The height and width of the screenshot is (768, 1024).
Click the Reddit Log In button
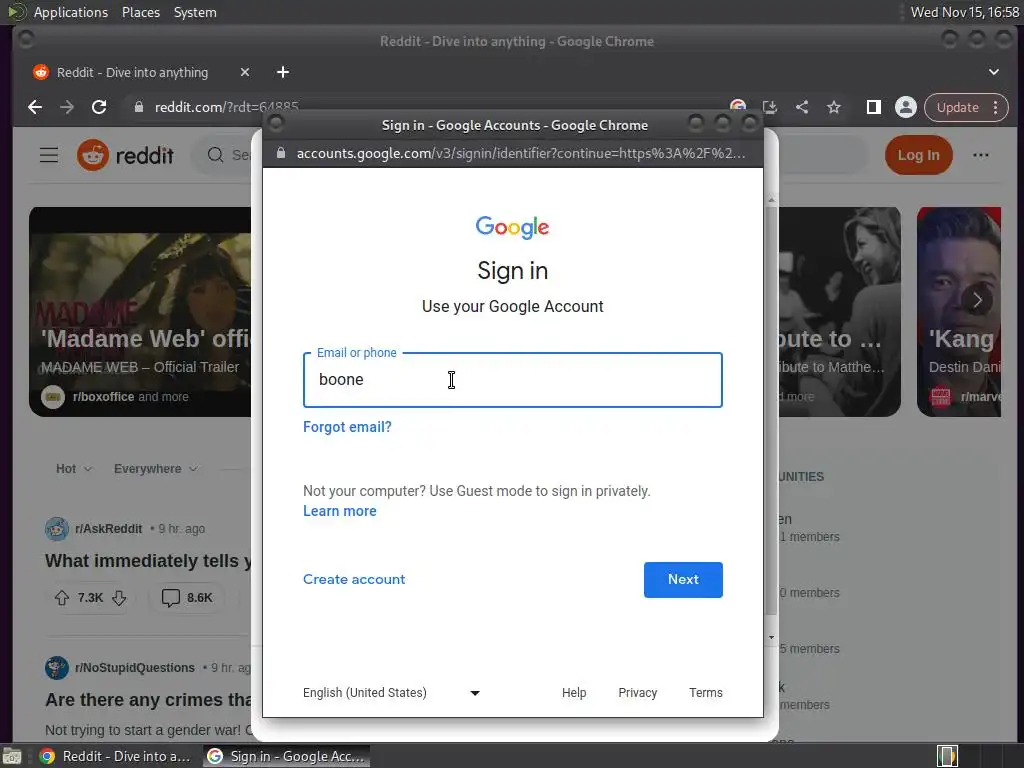tap(918, 155)
